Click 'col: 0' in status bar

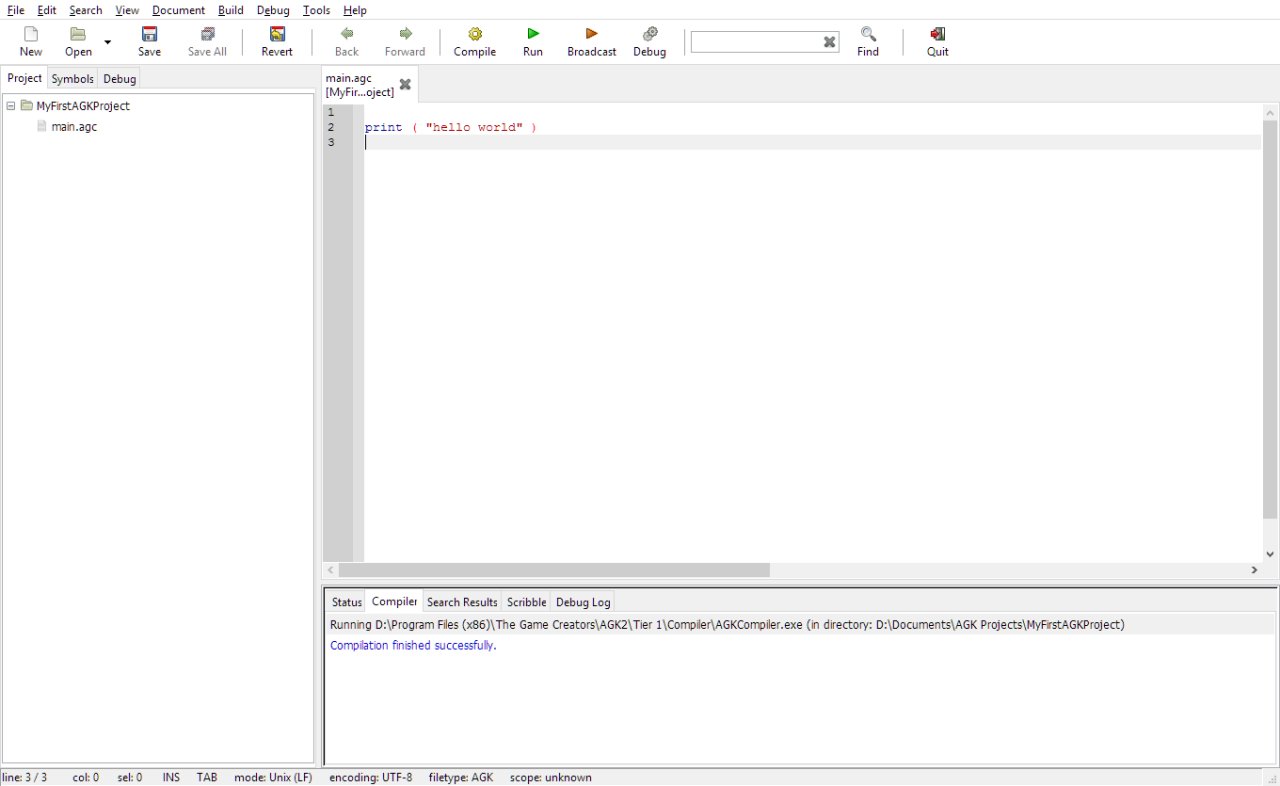point(86,777)
